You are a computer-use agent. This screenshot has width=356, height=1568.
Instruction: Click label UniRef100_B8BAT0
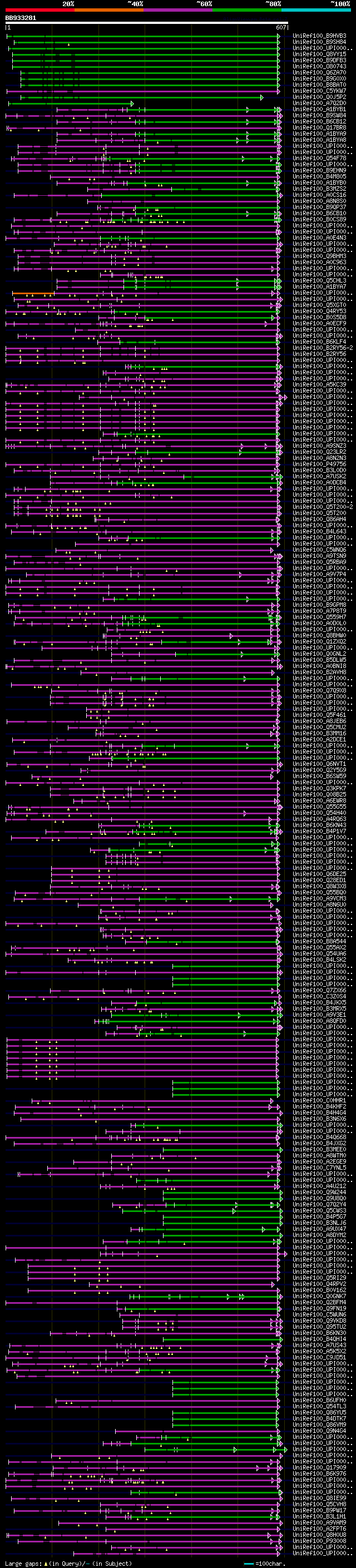pos(319,85)
